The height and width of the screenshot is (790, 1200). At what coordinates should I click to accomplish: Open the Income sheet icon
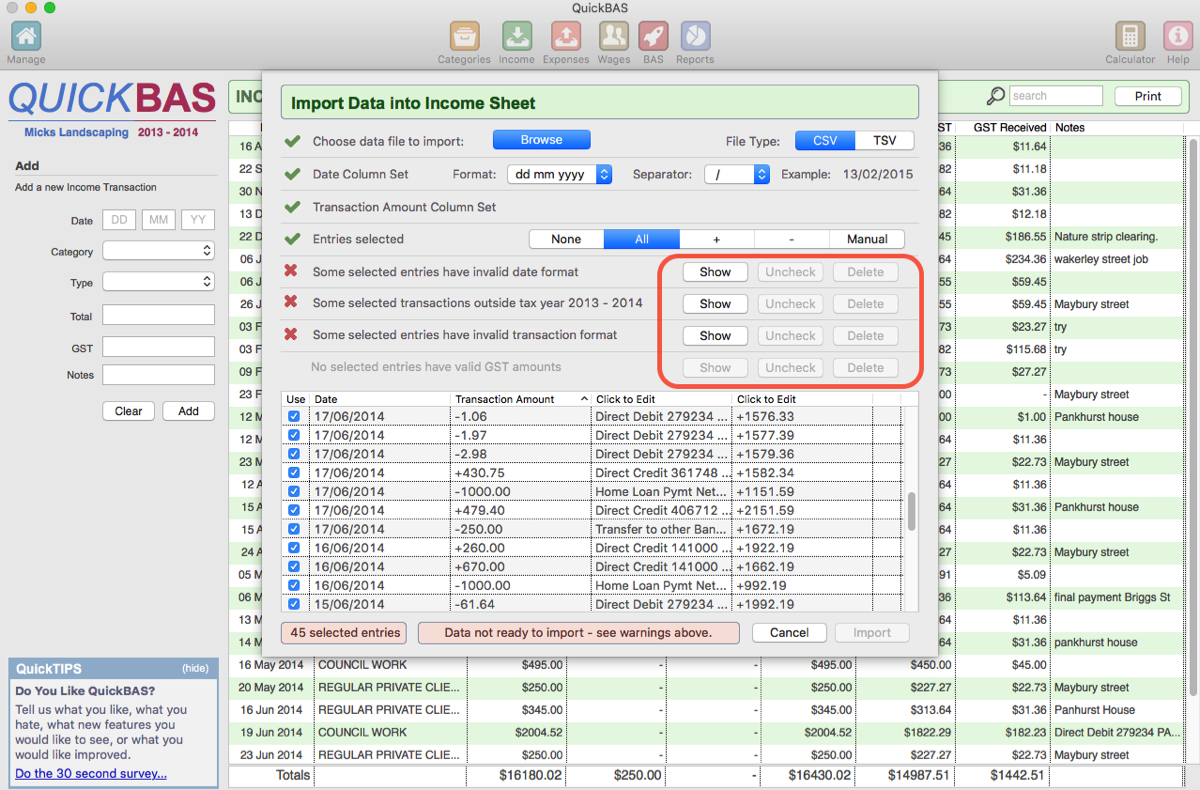click(x=516, y=37)
